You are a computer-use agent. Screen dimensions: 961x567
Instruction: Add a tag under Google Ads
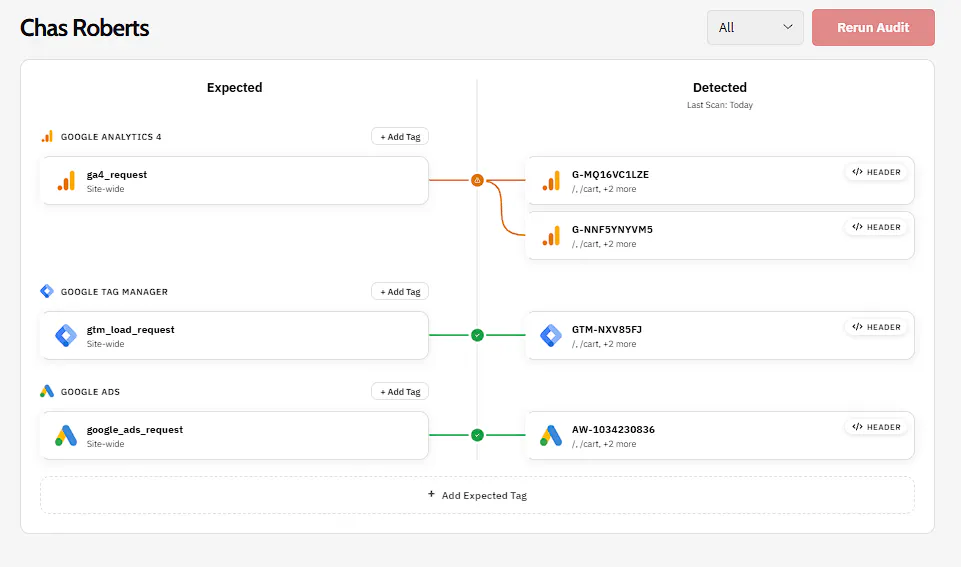400,391
